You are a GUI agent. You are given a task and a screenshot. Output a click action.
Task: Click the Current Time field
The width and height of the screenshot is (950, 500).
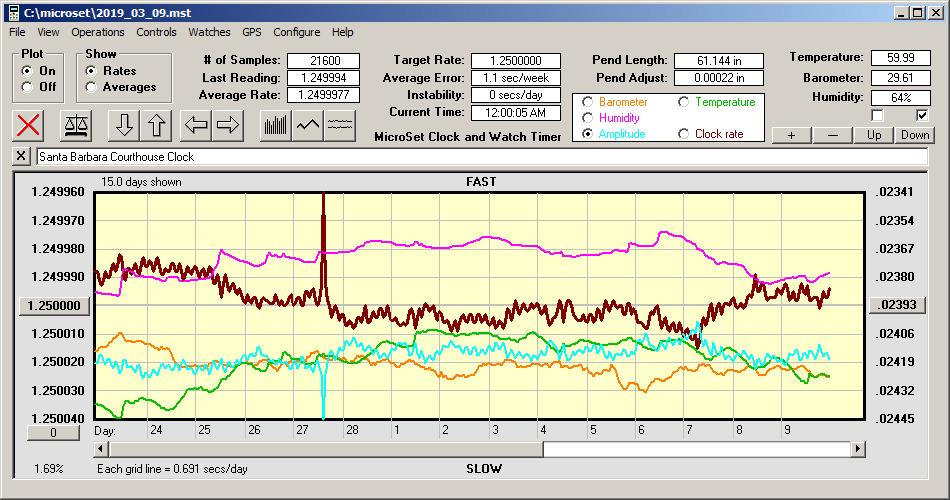(516, 112)
